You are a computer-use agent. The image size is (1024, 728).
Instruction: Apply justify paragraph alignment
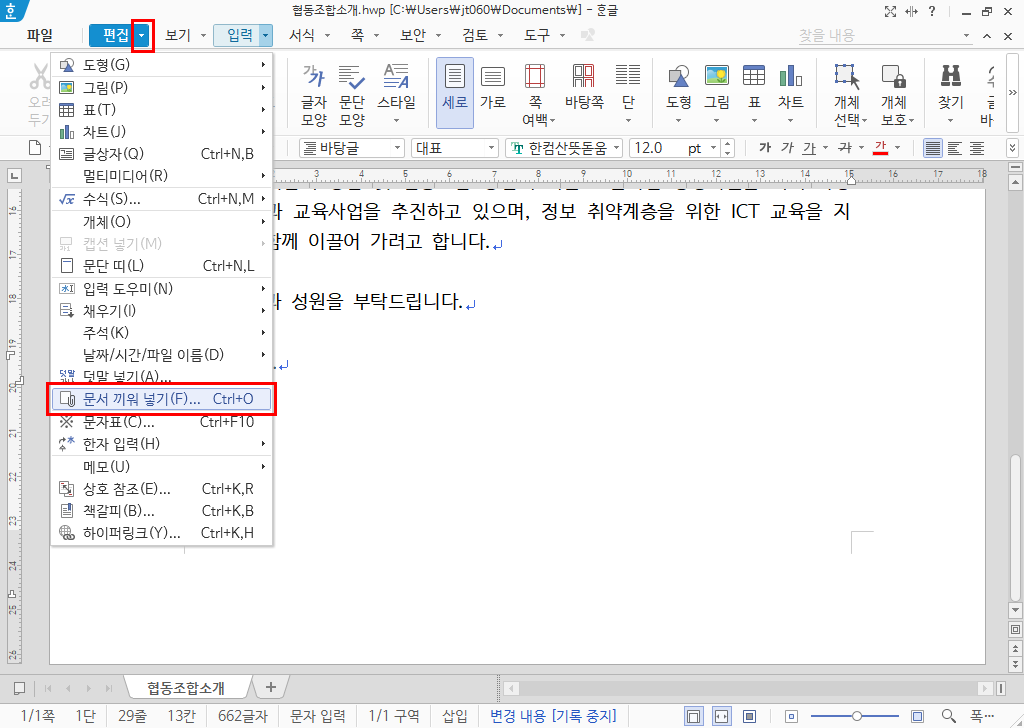[933, 148]
